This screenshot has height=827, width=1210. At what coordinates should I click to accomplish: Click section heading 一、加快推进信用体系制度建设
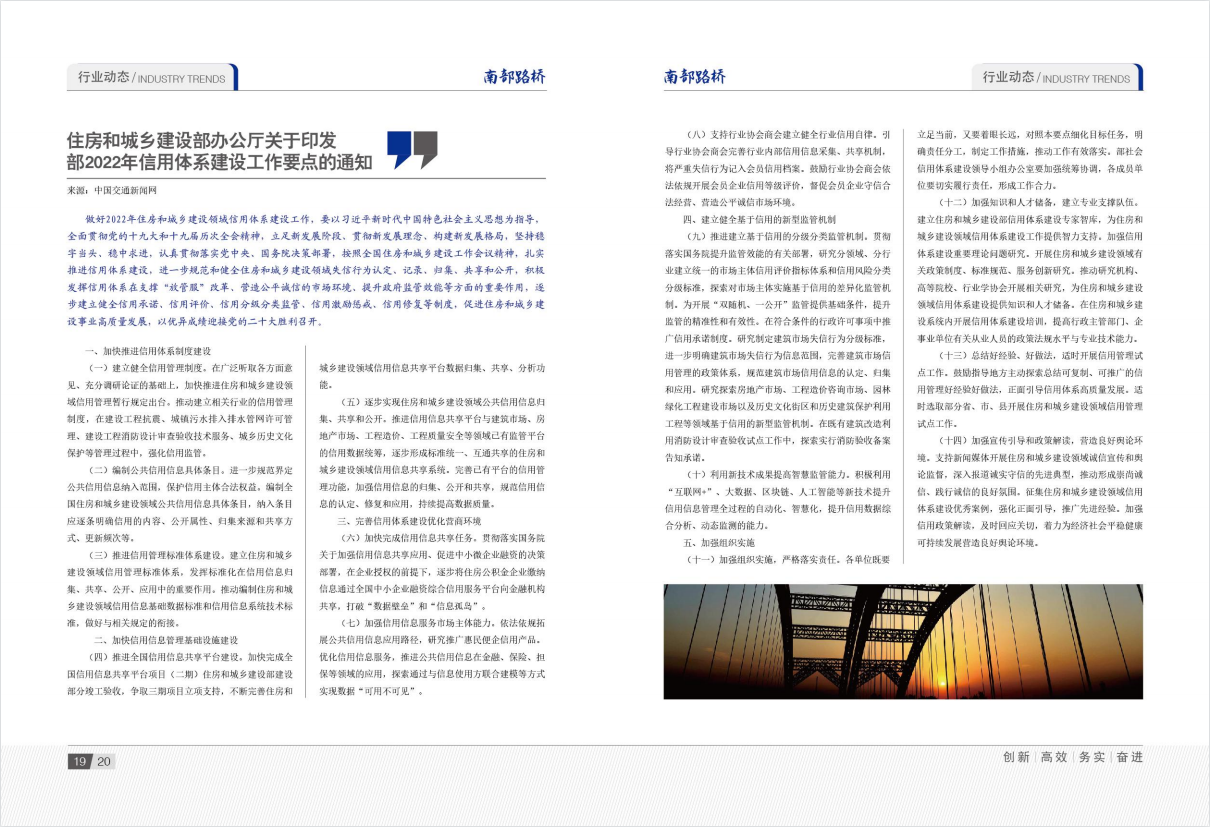pos(148,352)
